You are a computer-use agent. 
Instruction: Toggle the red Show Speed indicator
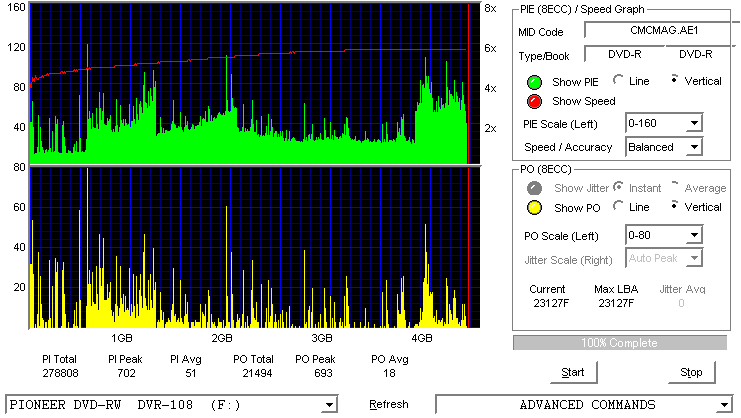pyautogui.click(x=534, y=102)
